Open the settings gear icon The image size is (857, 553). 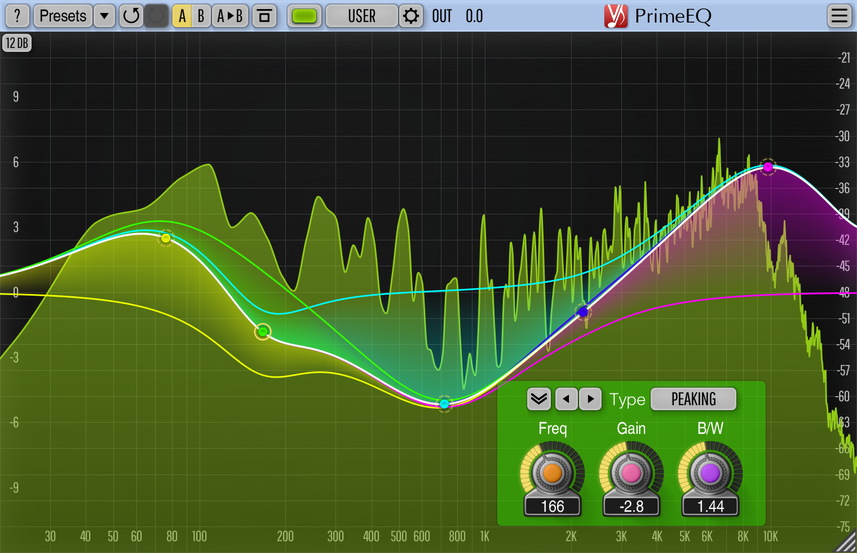tap(411, 16)
